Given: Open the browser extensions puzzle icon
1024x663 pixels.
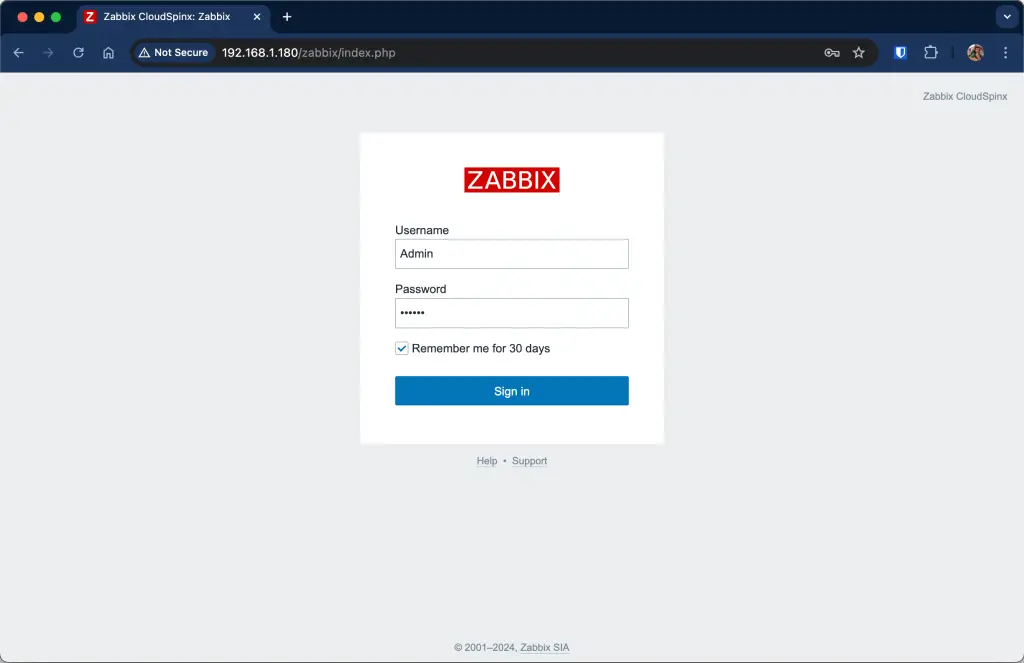Looking at the screenshot, I should coord(931,52).
